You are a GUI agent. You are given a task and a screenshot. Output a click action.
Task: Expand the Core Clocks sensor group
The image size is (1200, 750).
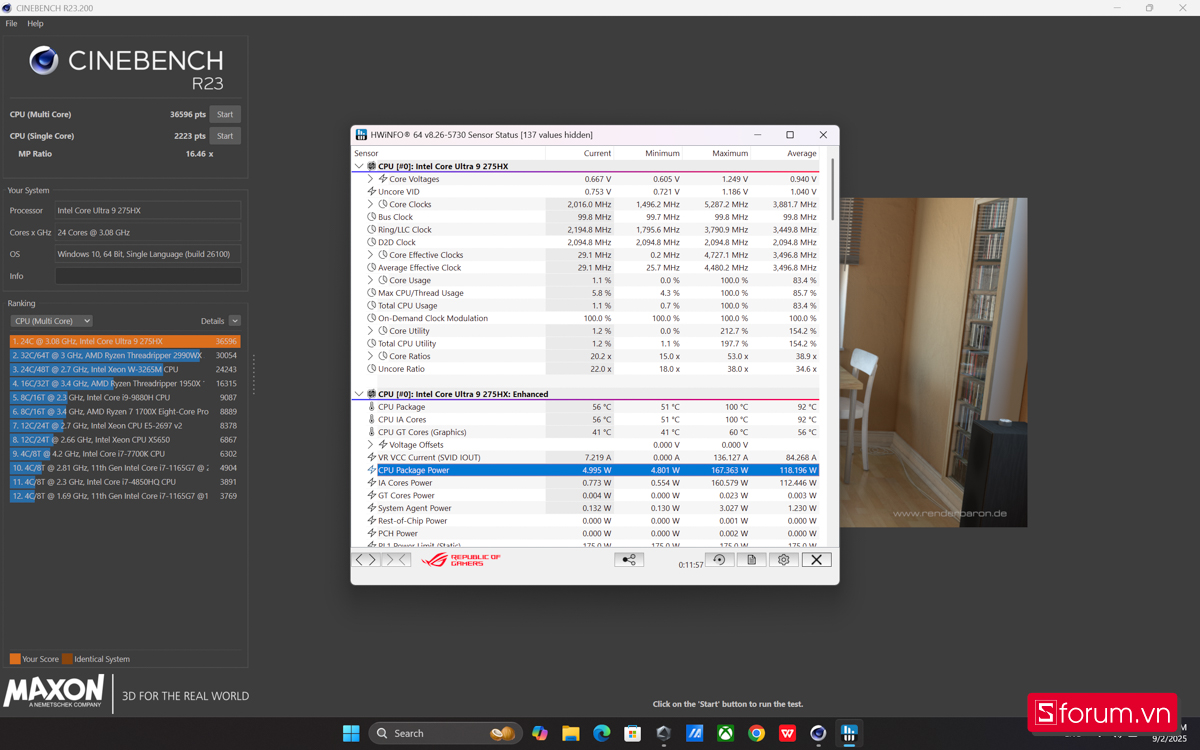tap(370, 204)
